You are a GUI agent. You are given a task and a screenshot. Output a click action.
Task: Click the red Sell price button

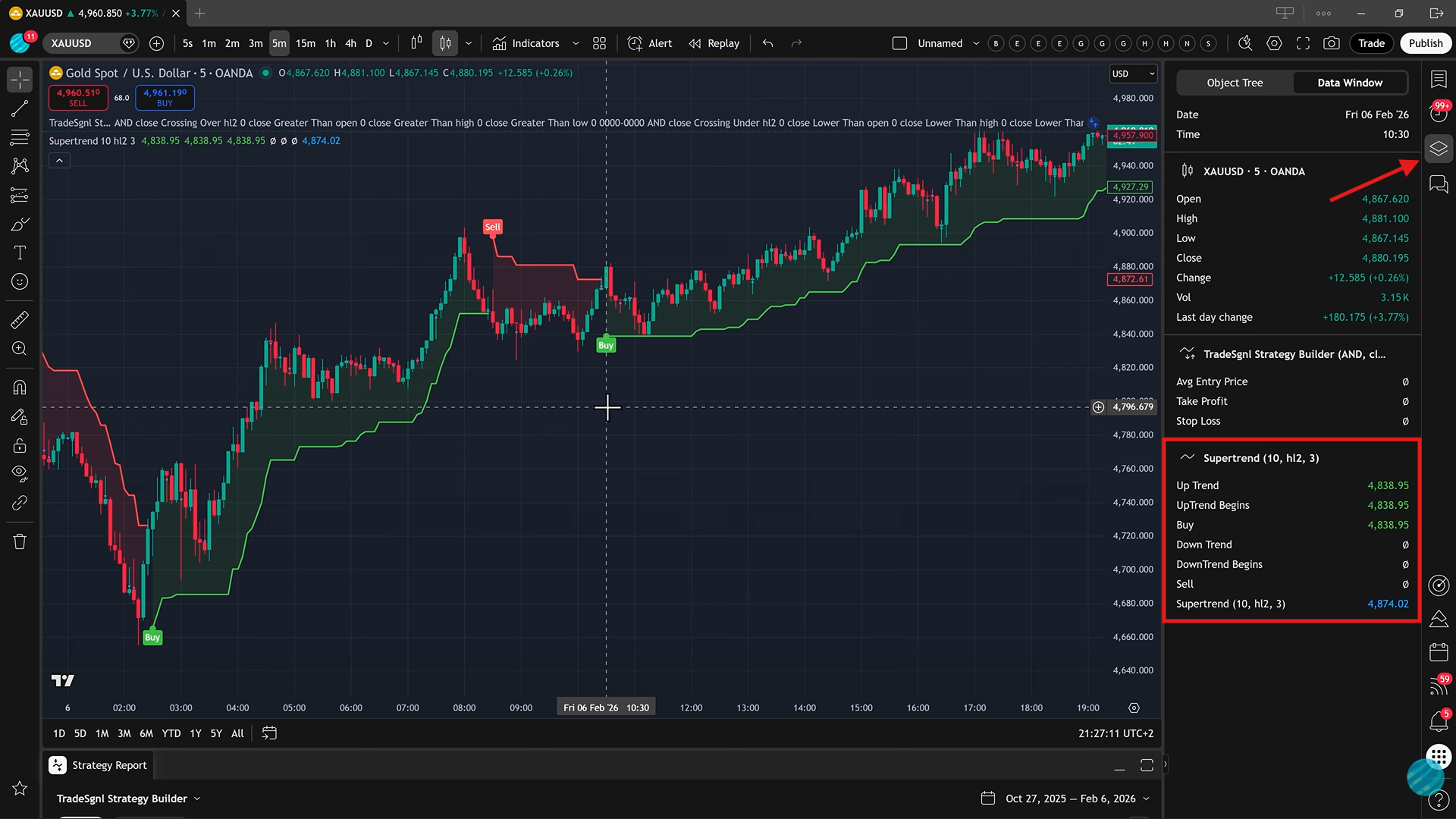[78, 97]
